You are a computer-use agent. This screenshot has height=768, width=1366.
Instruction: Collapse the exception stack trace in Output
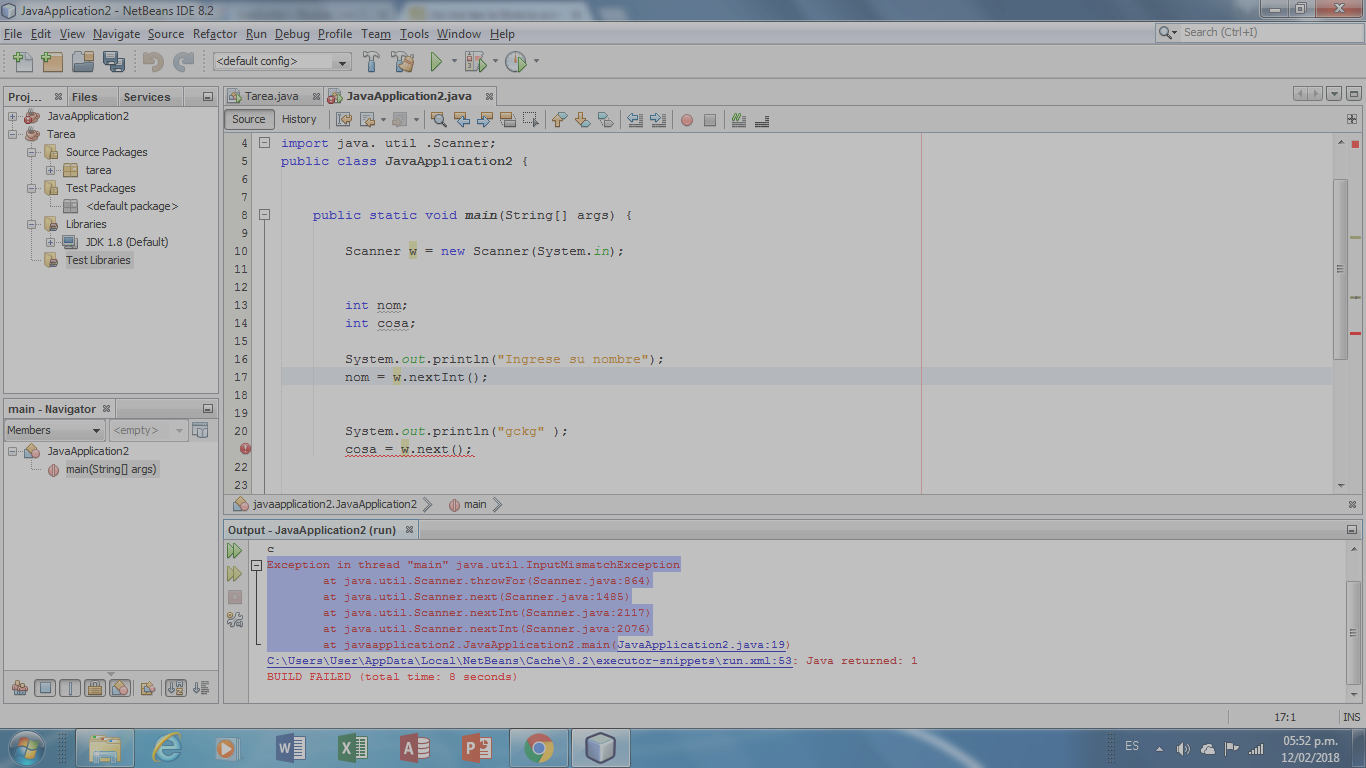tap(257, 565)
